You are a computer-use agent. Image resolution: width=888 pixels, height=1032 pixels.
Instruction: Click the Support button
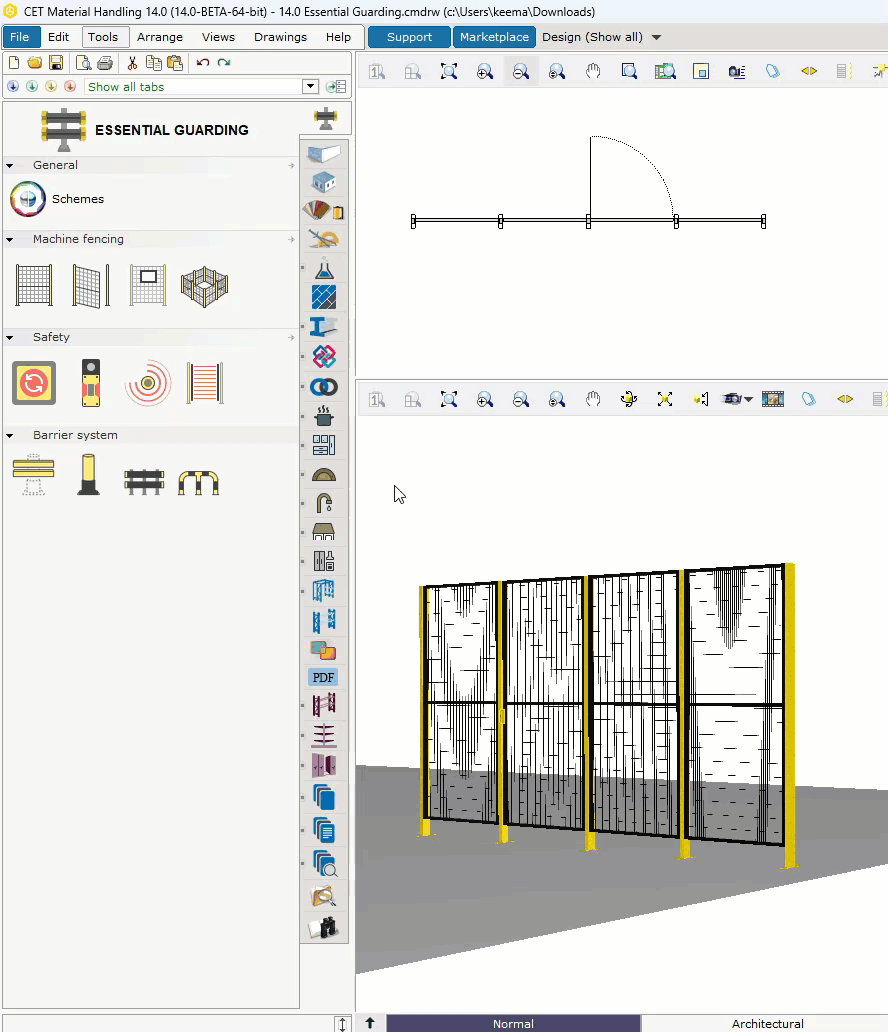[x=409, y=37]
